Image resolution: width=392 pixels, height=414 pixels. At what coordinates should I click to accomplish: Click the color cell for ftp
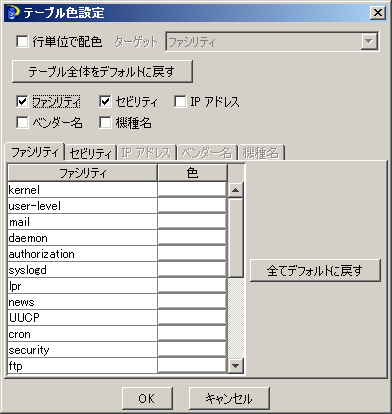192,366
